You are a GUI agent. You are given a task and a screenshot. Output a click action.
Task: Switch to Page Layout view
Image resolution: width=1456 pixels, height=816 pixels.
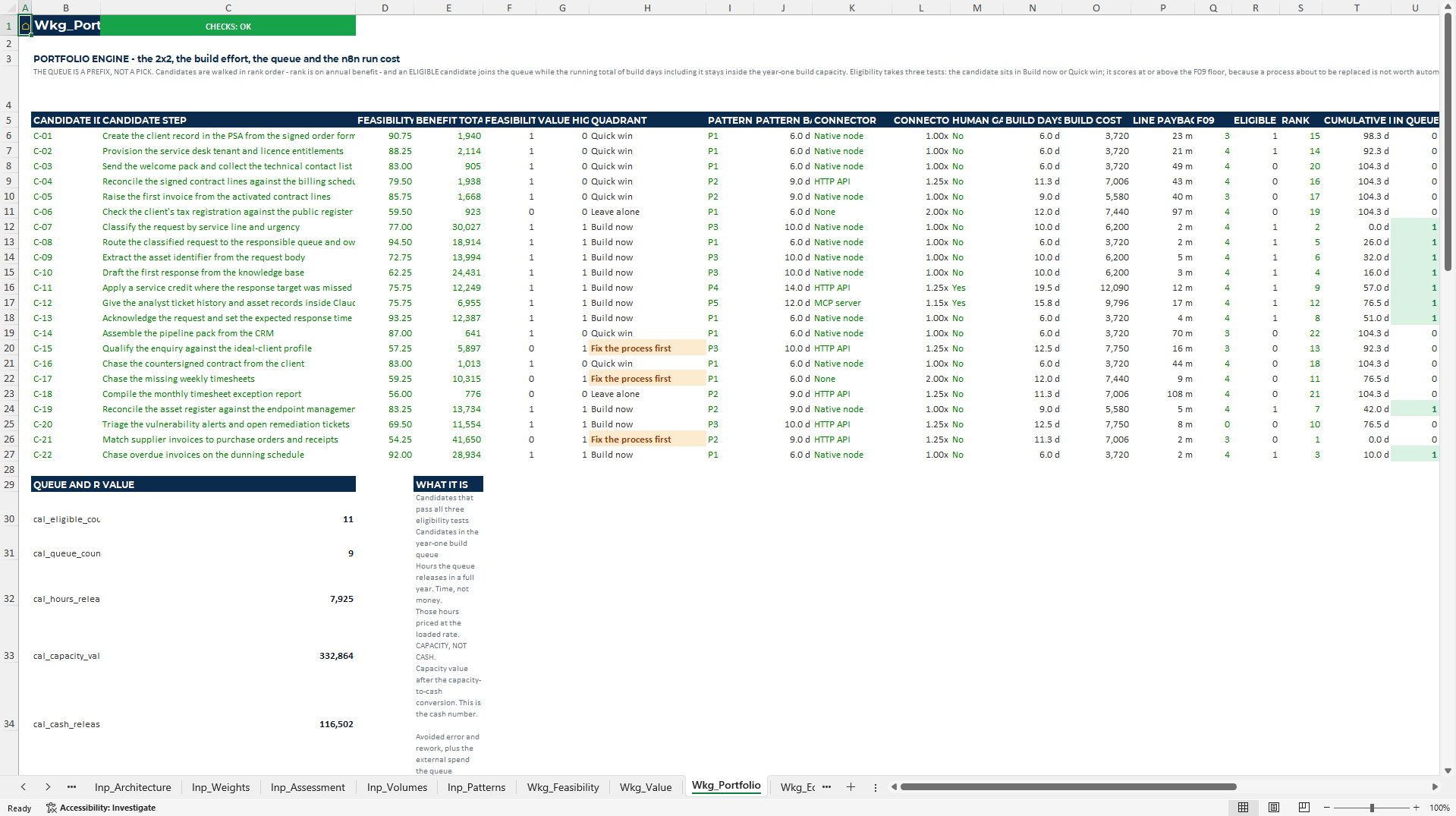click(x=1274, y=808)
